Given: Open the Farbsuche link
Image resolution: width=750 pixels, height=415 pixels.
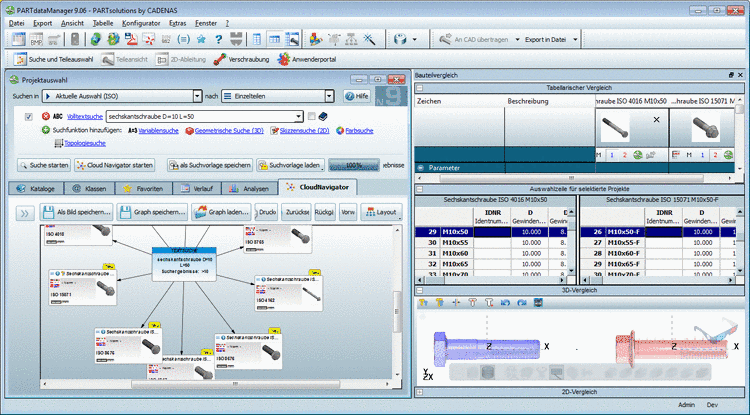Looking at the screenshot, I should point(359,131).
